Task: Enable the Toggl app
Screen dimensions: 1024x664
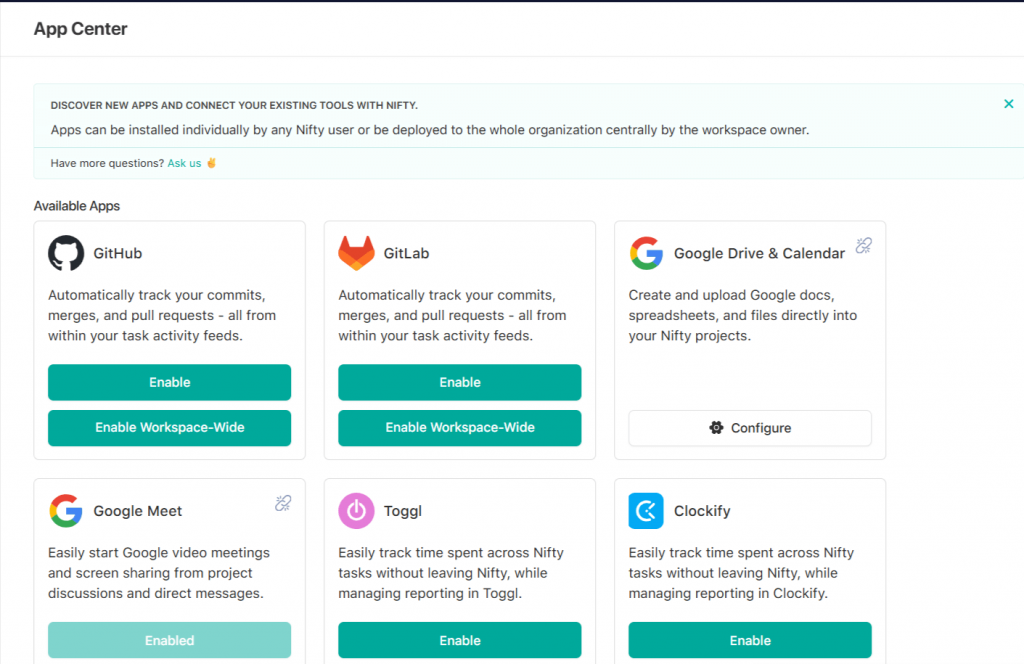Action: pos(460,640)
